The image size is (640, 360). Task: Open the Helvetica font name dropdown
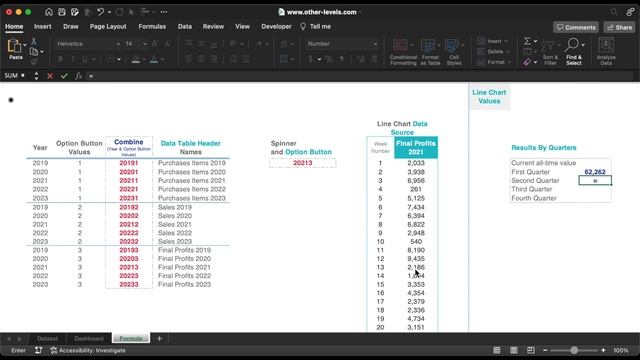118,44
